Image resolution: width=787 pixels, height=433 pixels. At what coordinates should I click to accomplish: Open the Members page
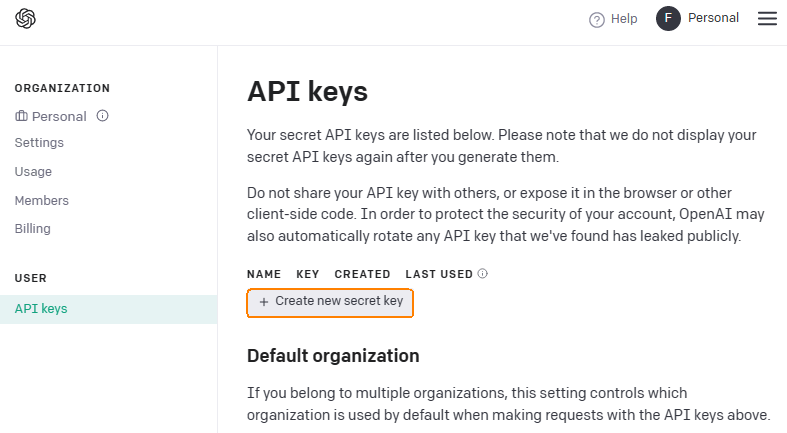(41, 200)
